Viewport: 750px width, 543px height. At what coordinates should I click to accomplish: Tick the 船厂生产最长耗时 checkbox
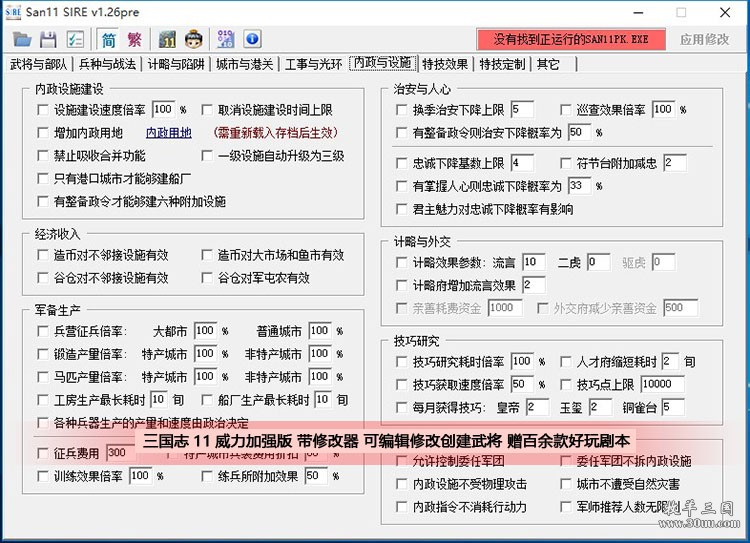(x=207, y=399)
